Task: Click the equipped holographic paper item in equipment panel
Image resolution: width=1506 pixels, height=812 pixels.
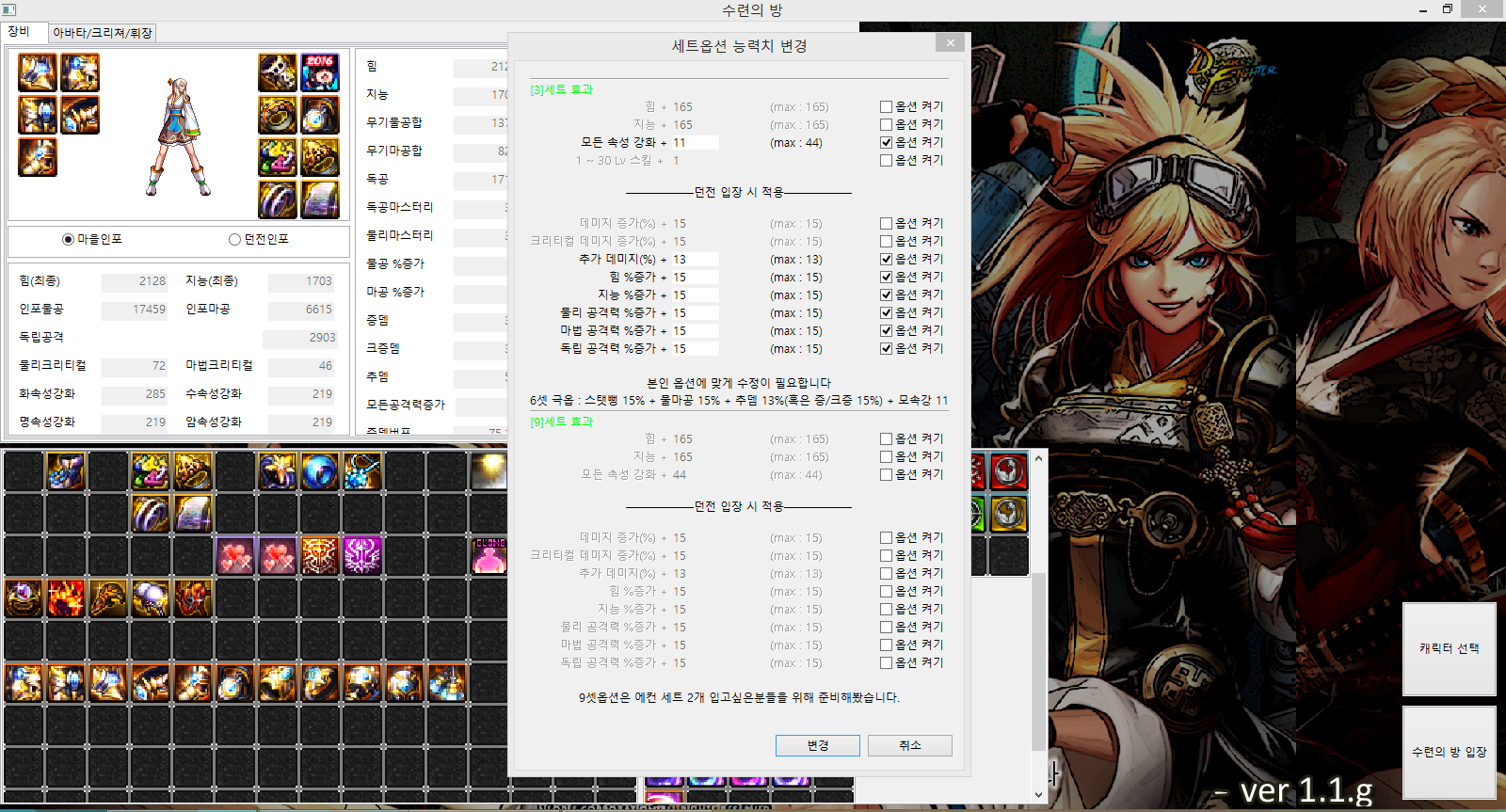Action: pyautogui.click(x=320, y=199)
